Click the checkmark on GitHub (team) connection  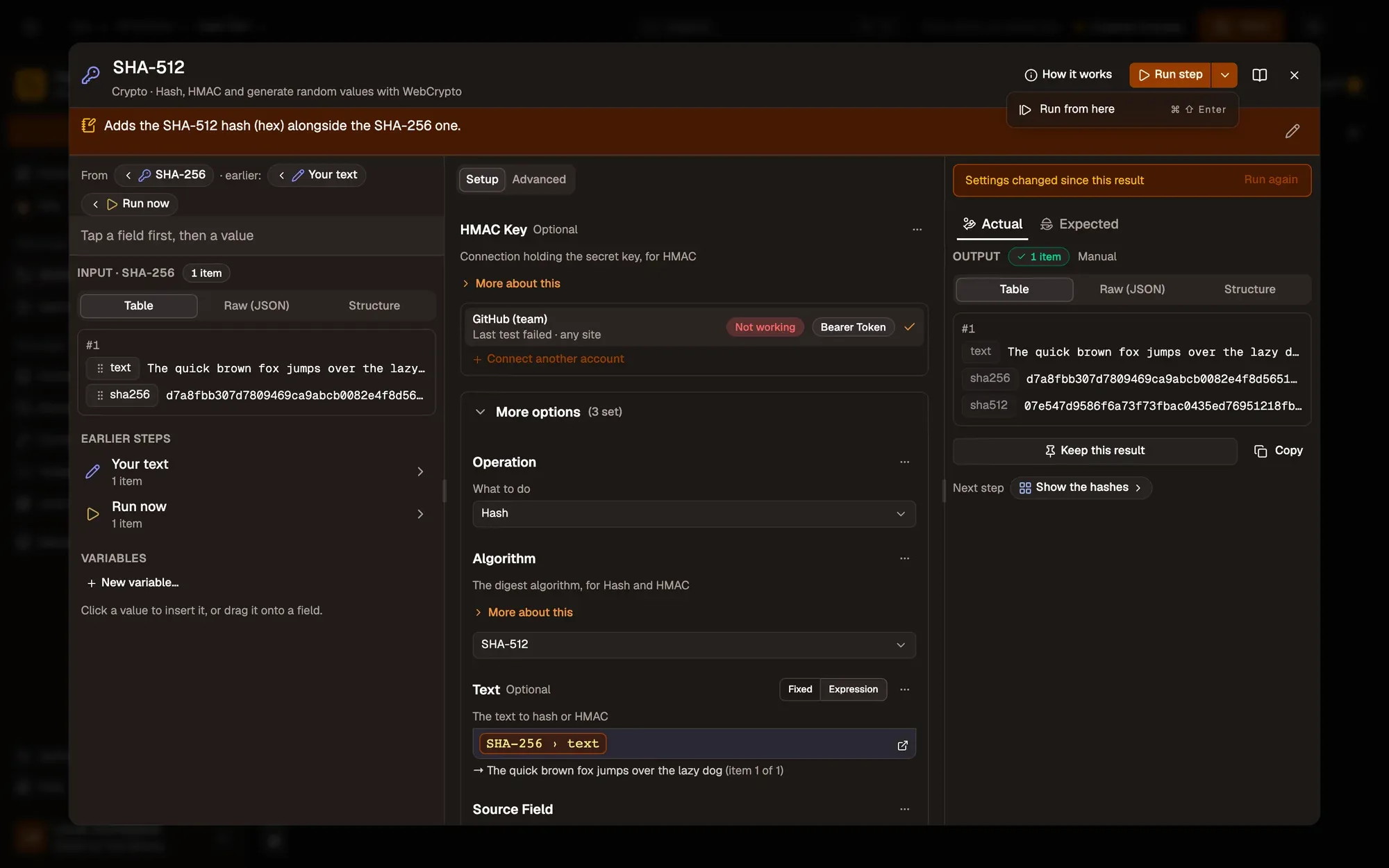909,327
